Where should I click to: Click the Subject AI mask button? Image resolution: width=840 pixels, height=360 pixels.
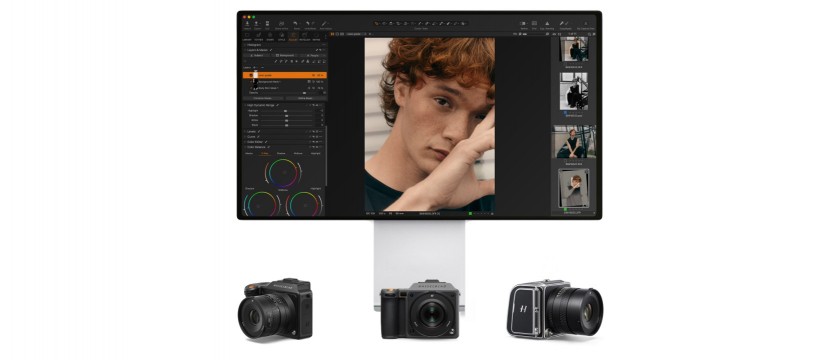257,55
